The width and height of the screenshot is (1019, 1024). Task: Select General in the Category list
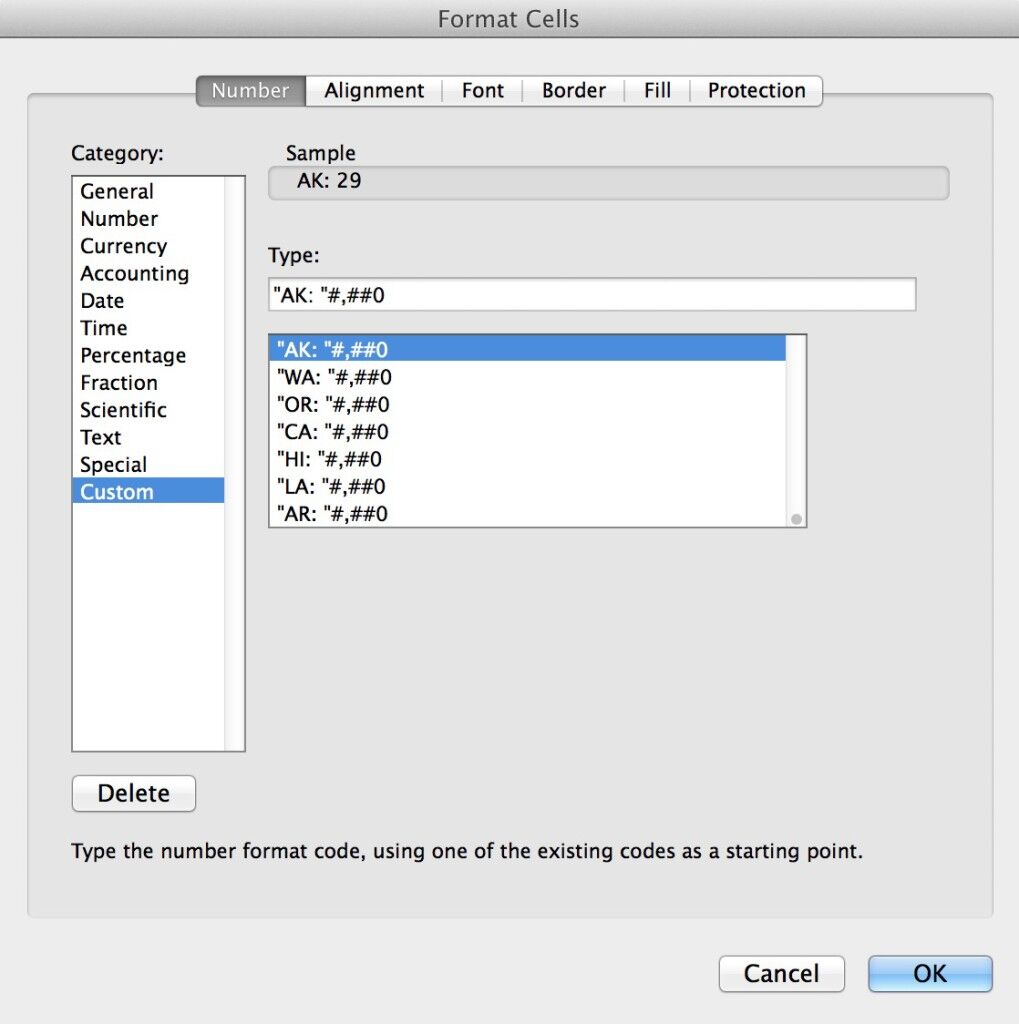pos(117,192)
